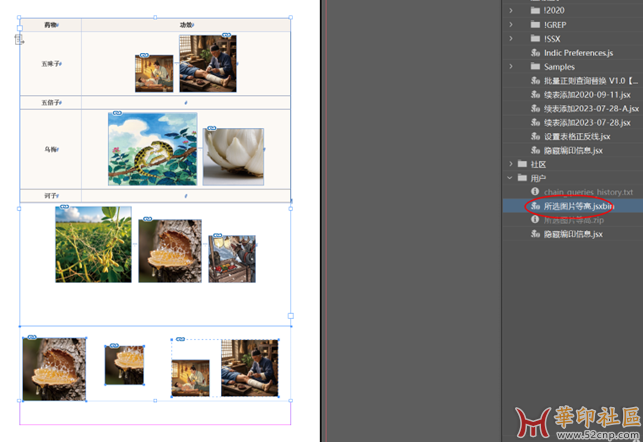Select the green soybean field image
The image size is (643, 442).
pyautogui.click(x=93, y=244)
